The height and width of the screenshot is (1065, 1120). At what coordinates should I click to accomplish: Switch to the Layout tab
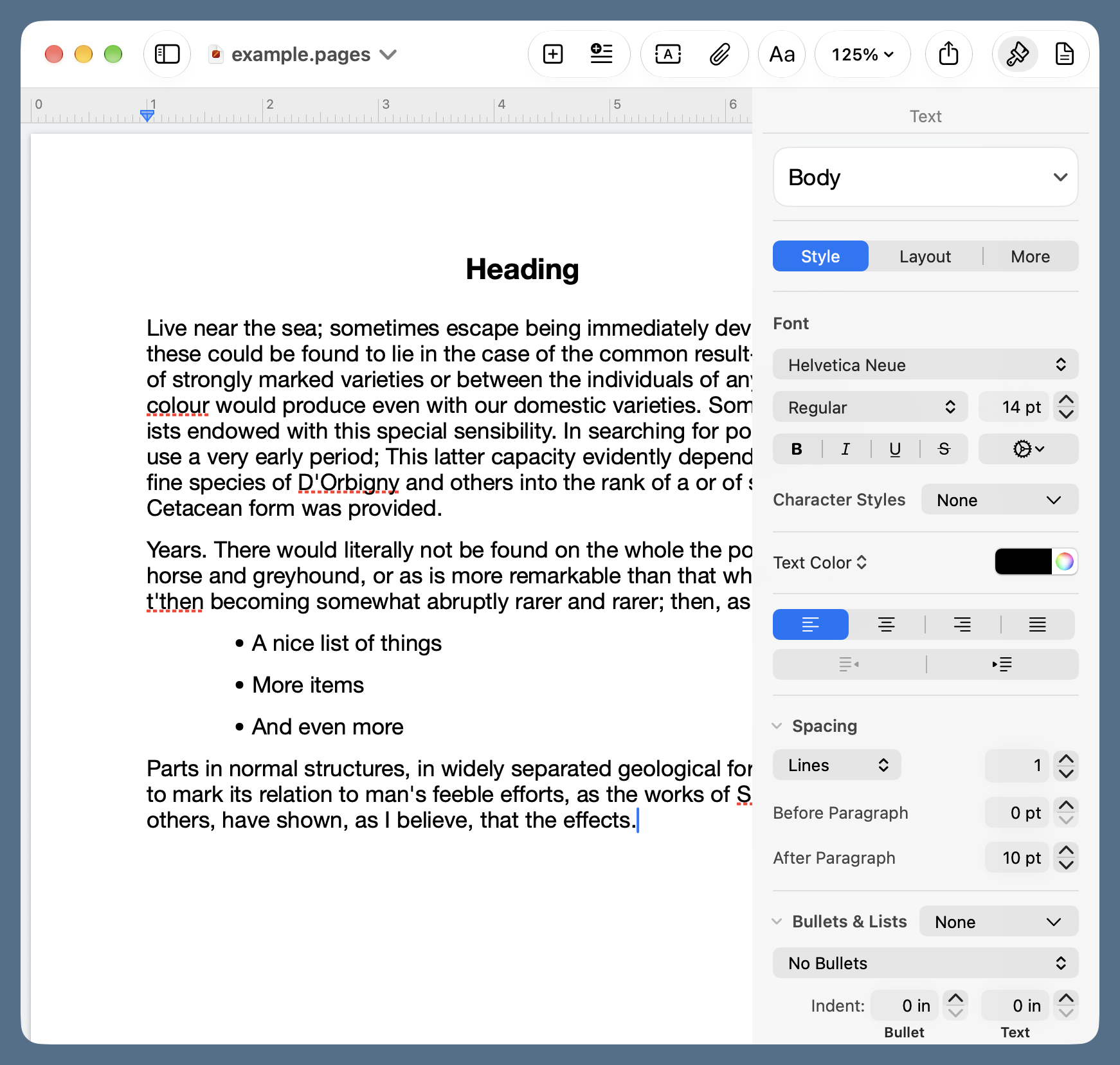pyautogui.click(x=925, y=256)
